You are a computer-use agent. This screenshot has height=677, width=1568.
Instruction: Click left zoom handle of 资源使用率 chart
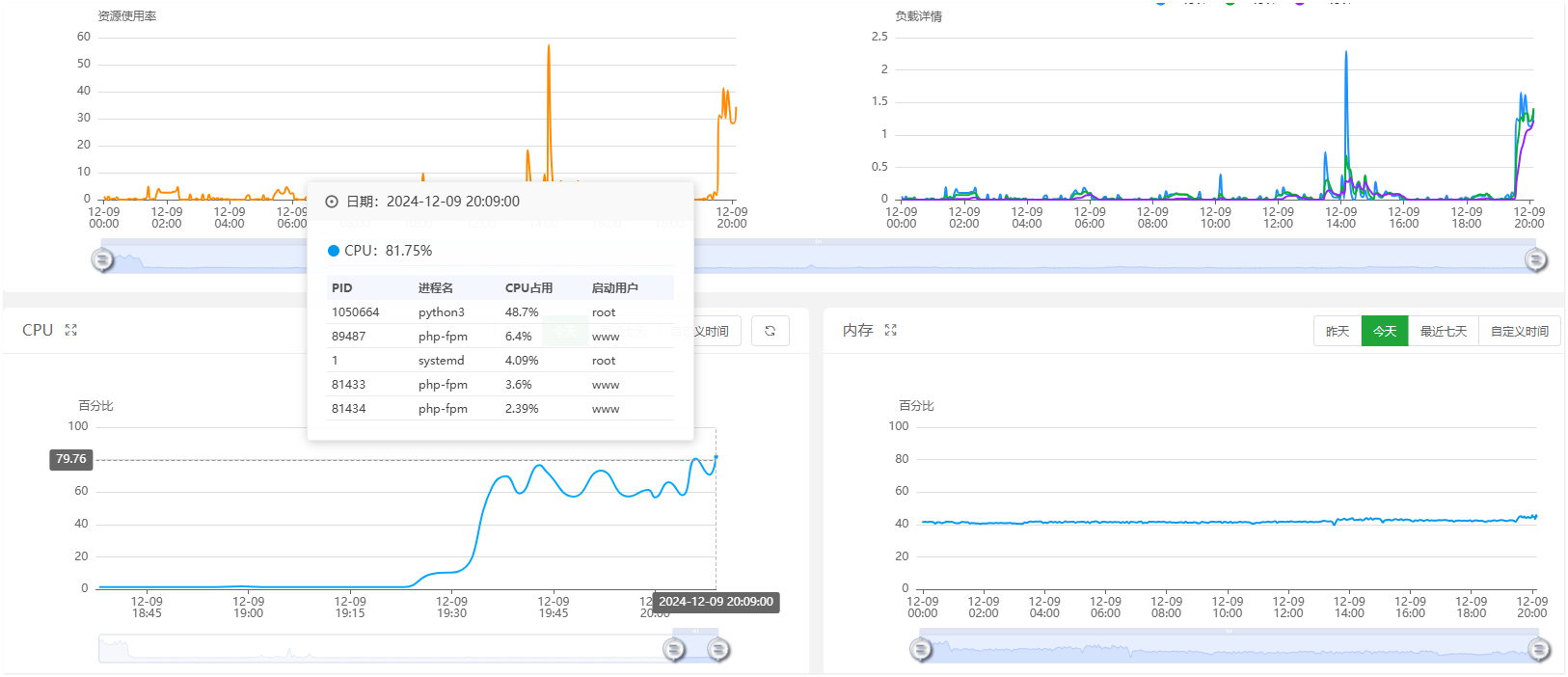click(102, 259)
